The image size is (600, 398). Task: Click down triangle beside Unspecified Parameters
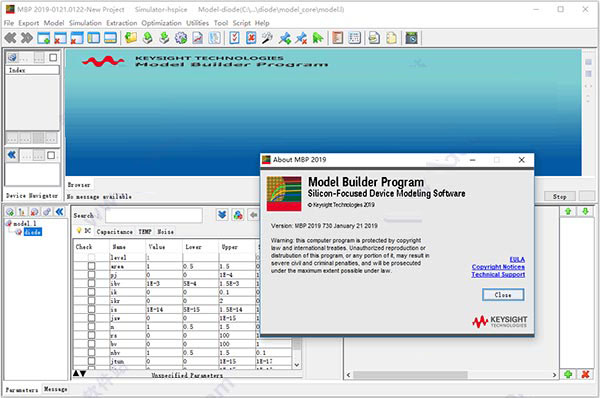click(83, 373)
